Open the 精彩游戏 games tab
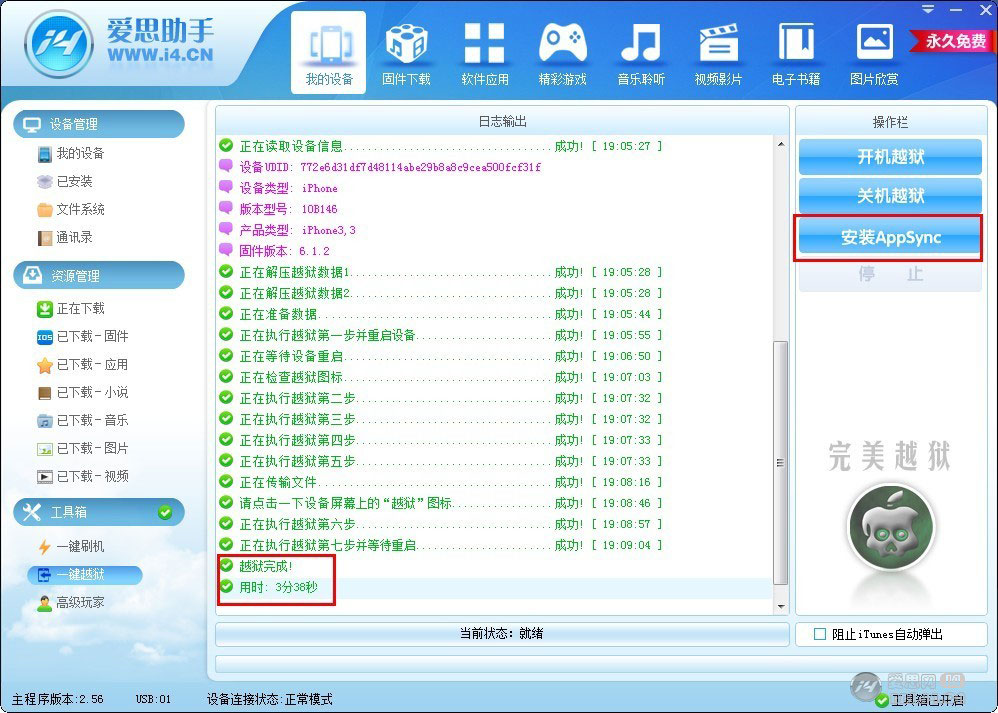 pos(563,53)
